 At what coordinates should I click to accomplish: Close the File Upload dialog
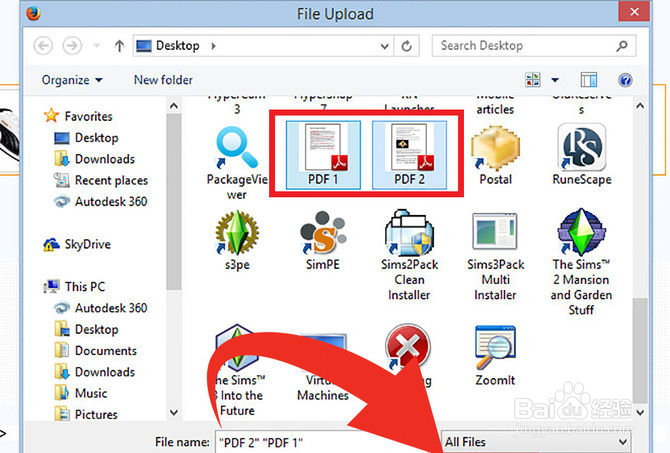634,12
